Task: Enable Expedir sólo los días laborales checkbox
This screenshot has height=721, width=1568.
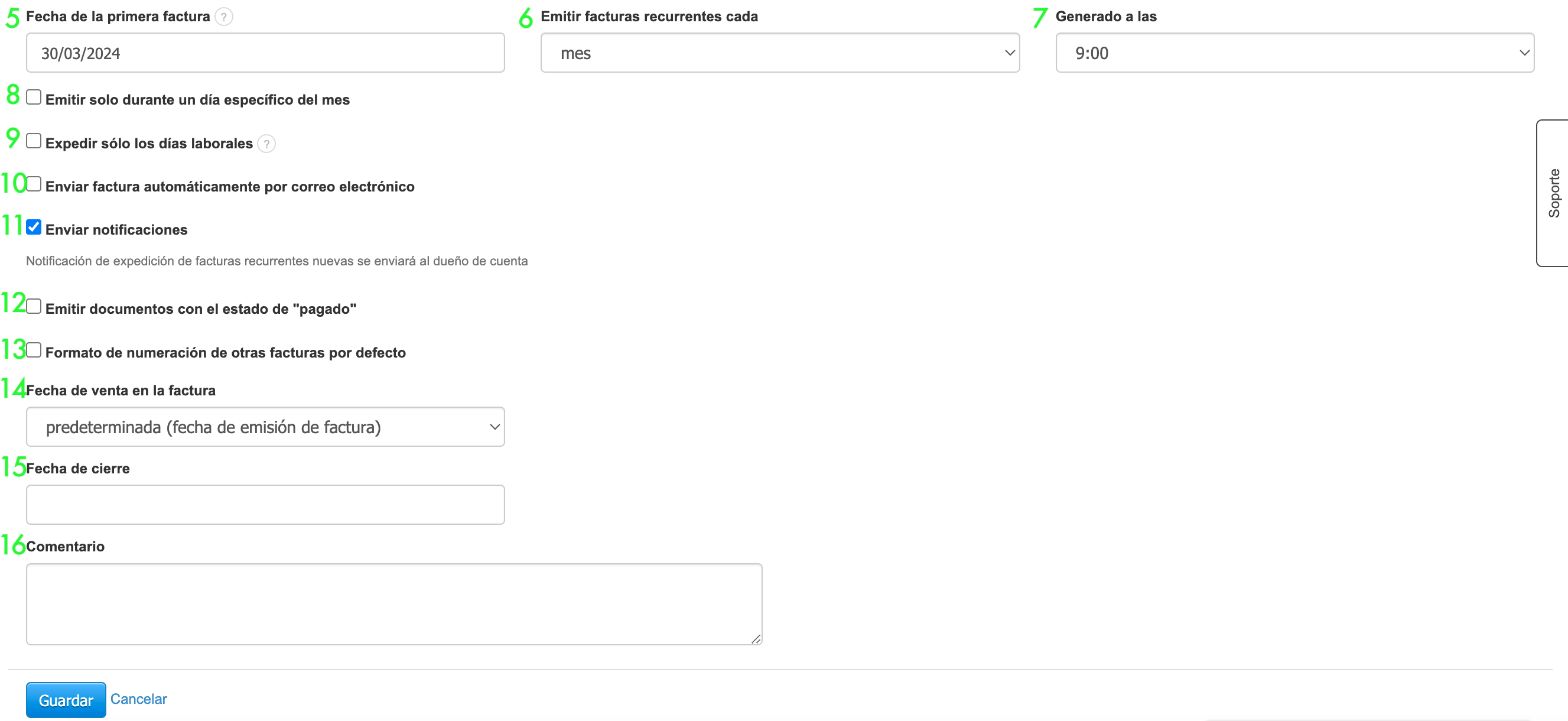Action: pos(34,141)
